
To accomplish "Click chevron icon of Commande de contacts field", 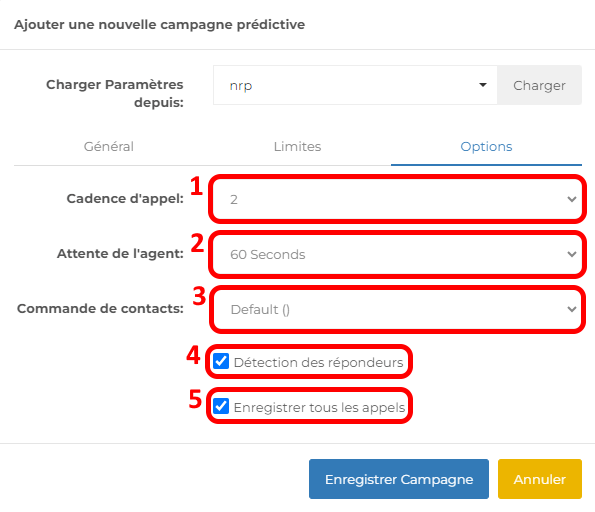I will click(x=571, y=309).
